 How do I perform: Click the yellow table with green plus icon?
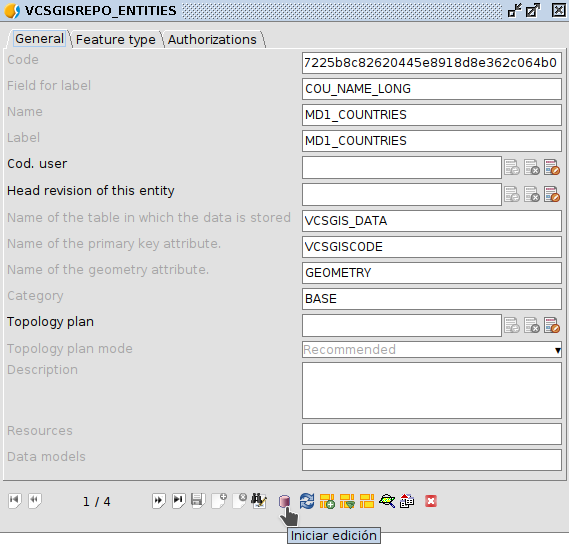pos(327,501)
